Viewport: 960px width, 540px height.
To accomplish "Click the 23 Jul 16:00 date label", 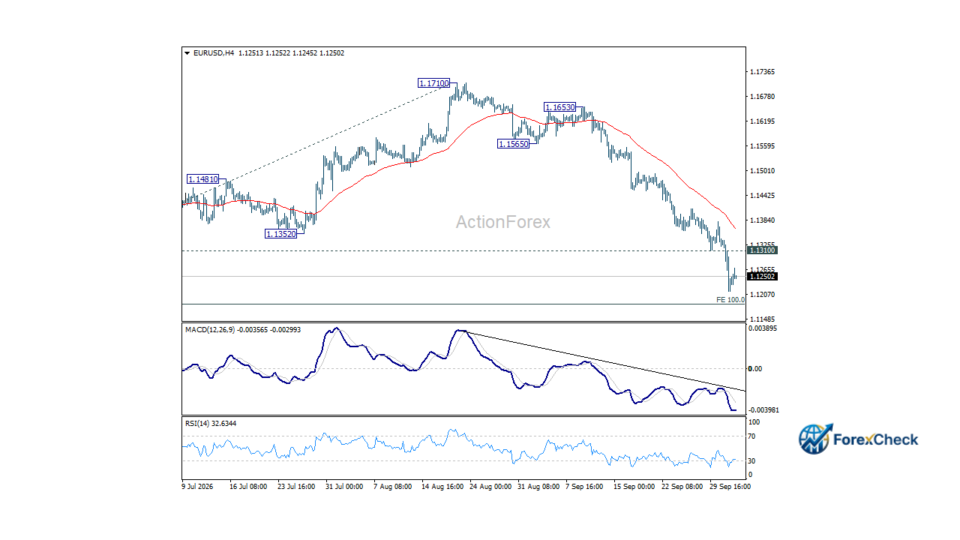I will (296, 487).
